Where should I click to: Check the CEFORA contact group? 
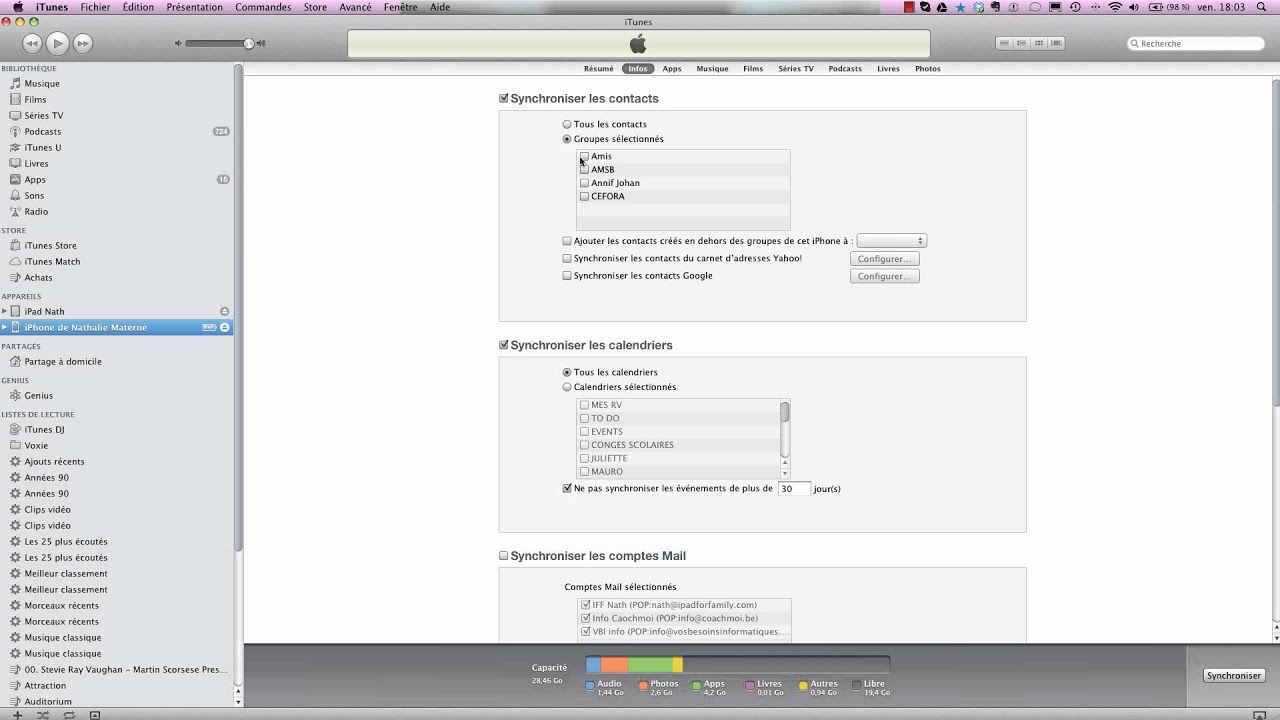pos(584,196)
